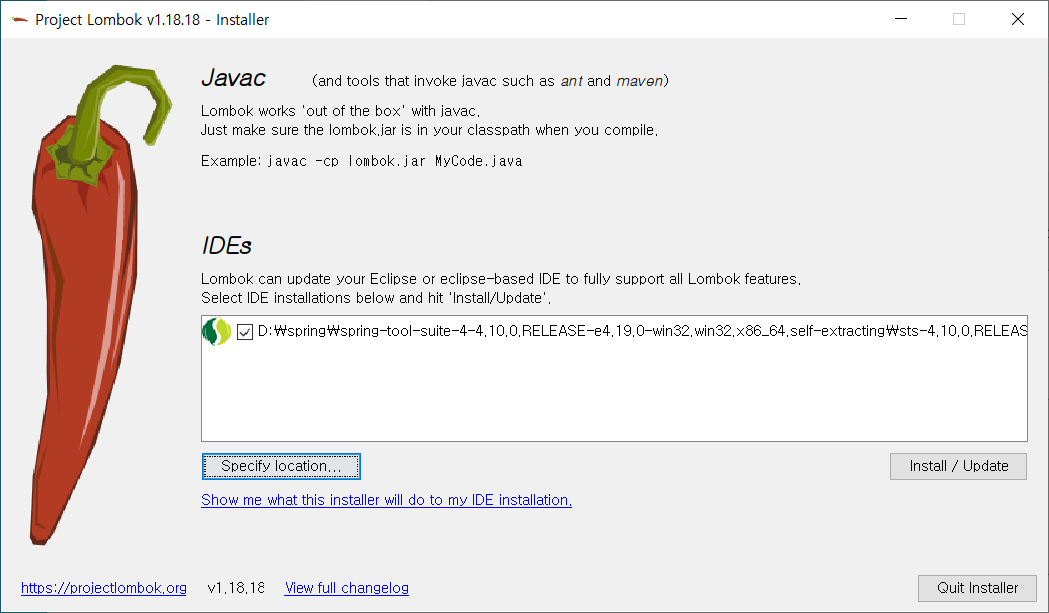Click the Lombok pepper icon in title bar
The width and height of the screenshot is (1049, 613).
click(x=19, y=20)
